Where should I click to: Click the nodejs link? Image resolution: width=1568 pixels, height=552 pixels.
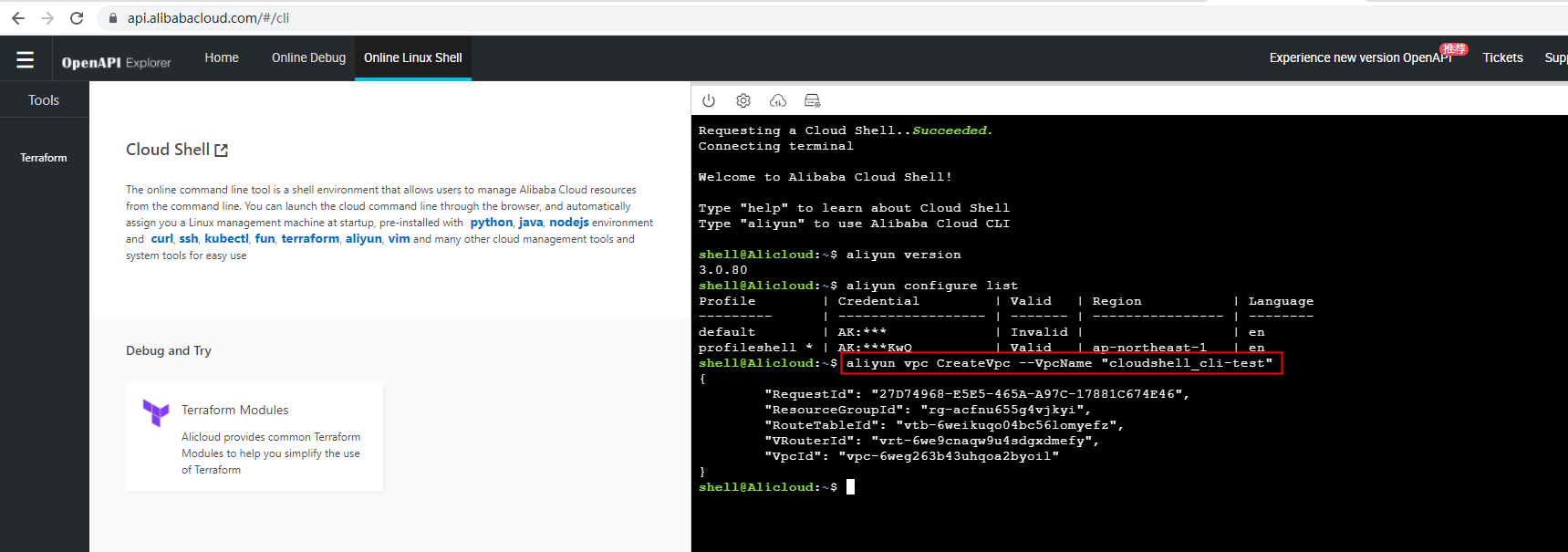pos(569,223)
